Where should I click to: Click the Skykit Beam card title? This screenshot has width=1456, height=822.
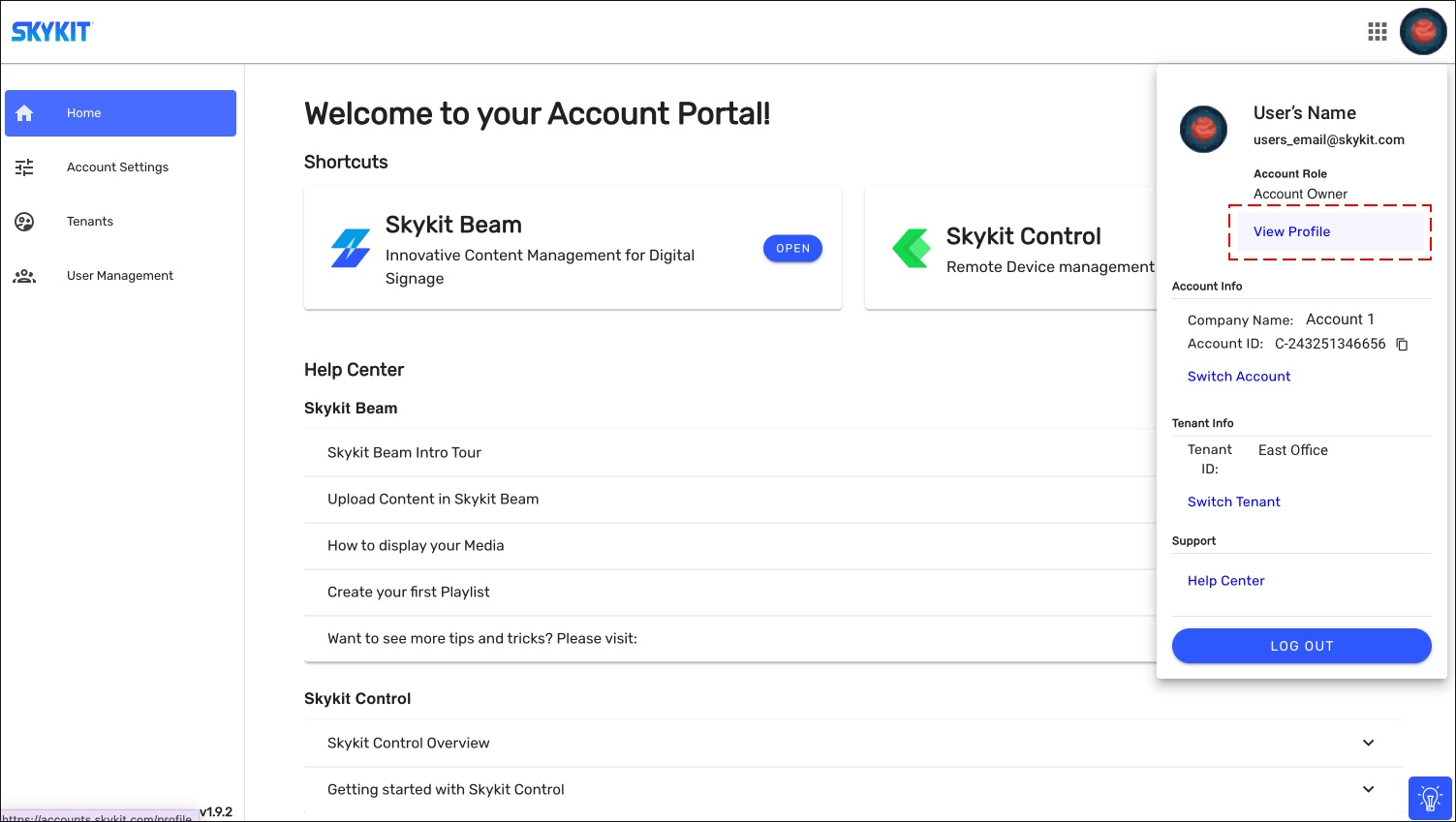pos(453,225)
